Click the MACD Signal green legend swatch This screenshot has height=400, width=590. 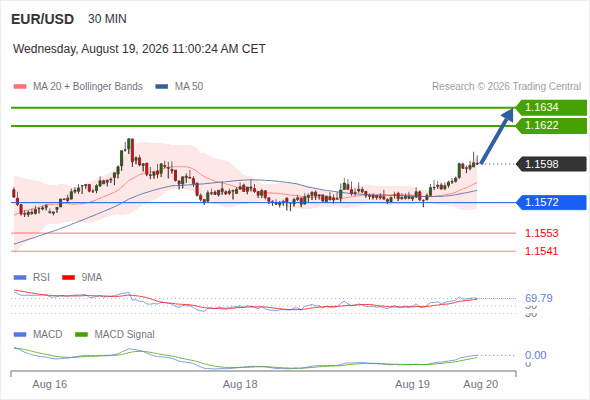point(81,335)
